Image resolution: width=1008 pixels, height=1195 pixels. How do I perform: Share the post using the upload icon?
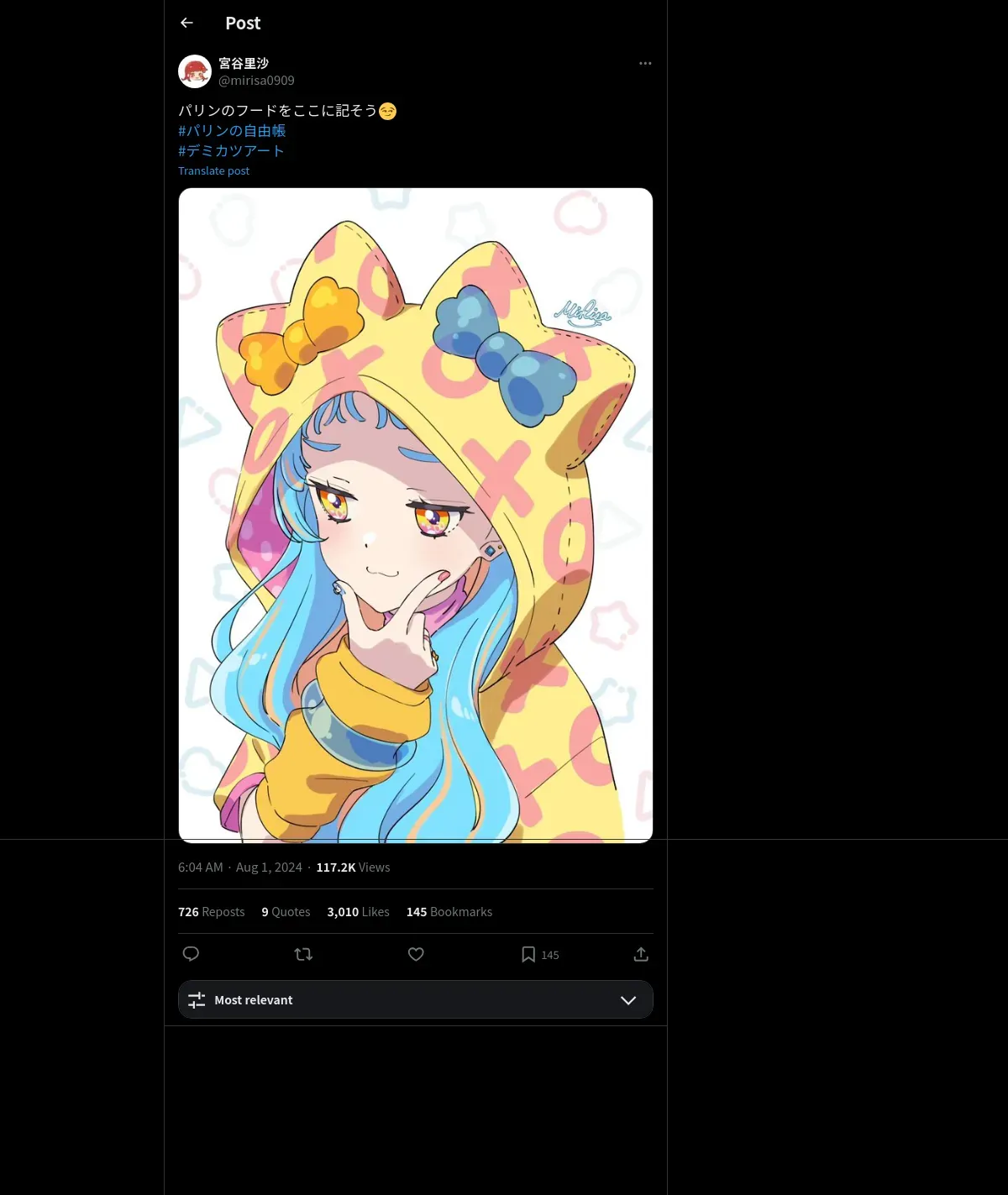[641, 954]
